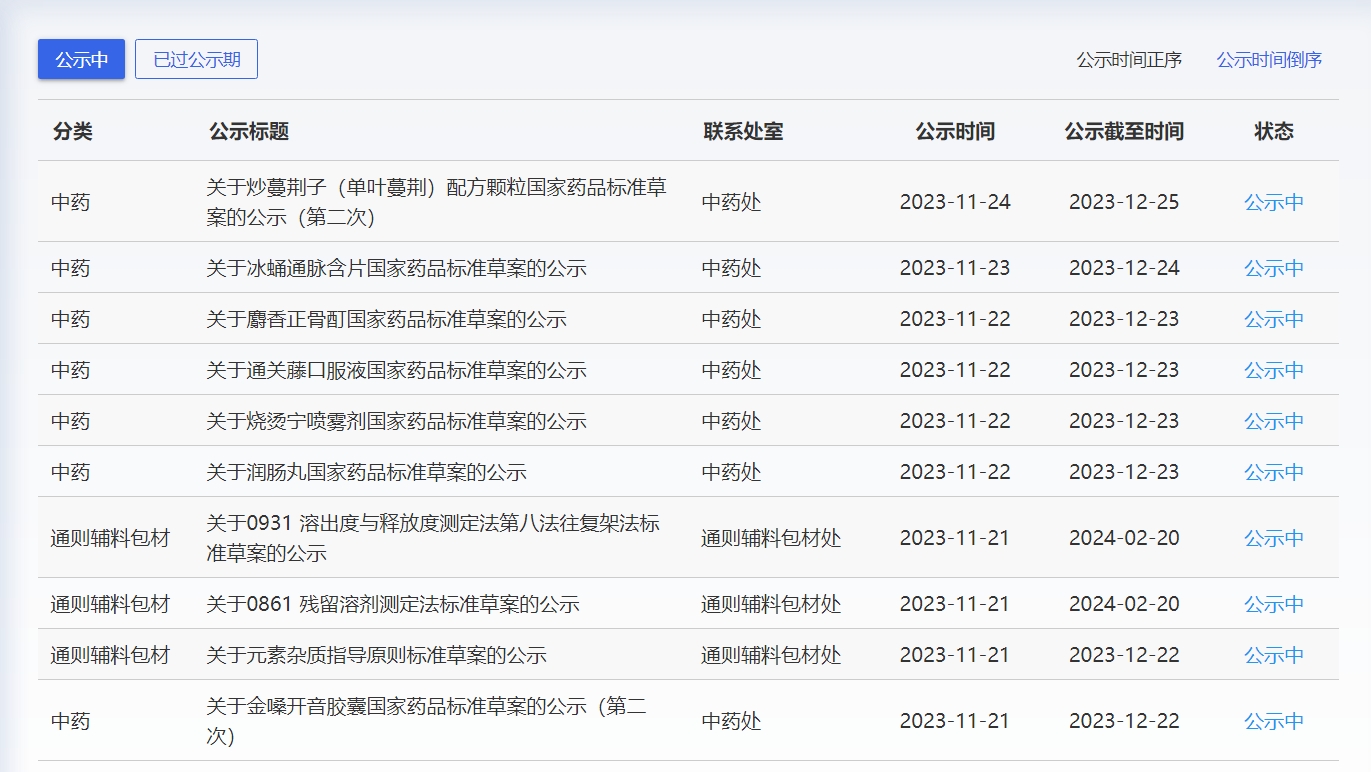Click 公示中 status in 0861 残留溶剂 row

1273,604
